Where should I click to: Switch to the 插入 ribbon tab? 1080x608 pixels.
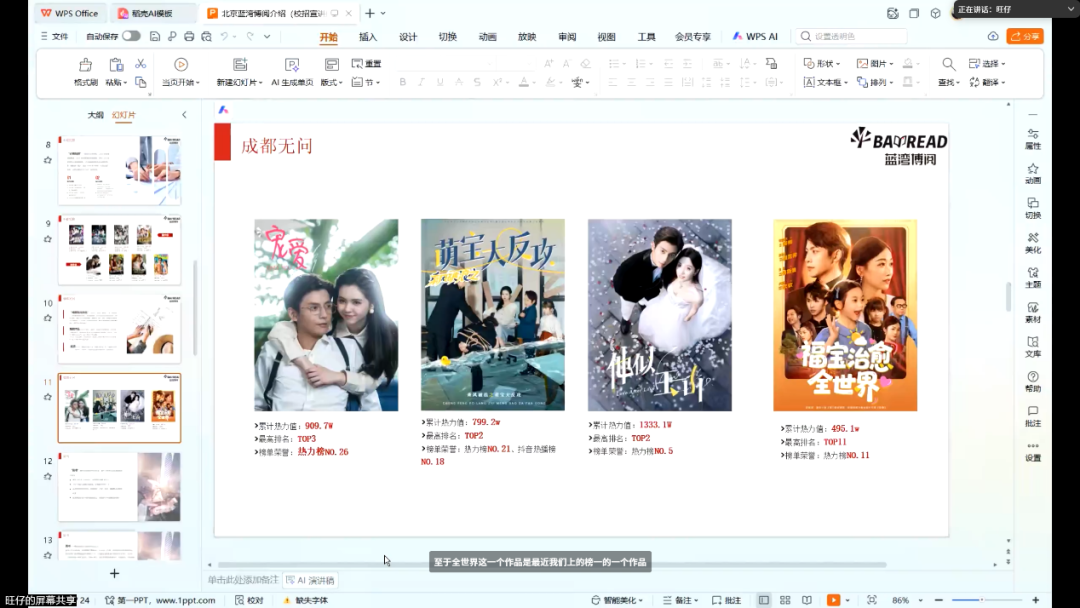(368, 37)
